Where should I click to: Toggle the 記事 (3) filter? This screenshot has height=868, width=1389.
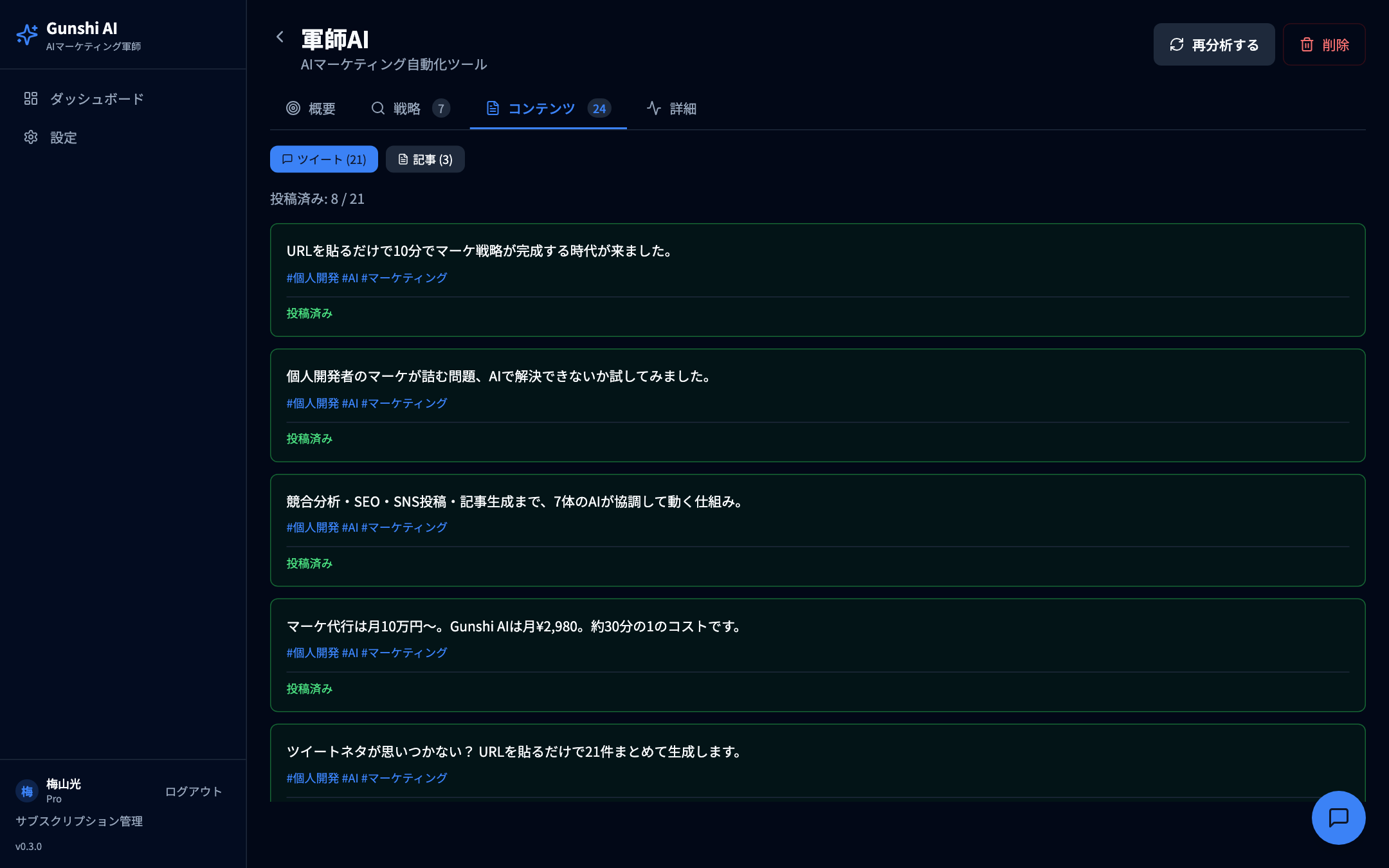tap(424, 159)
